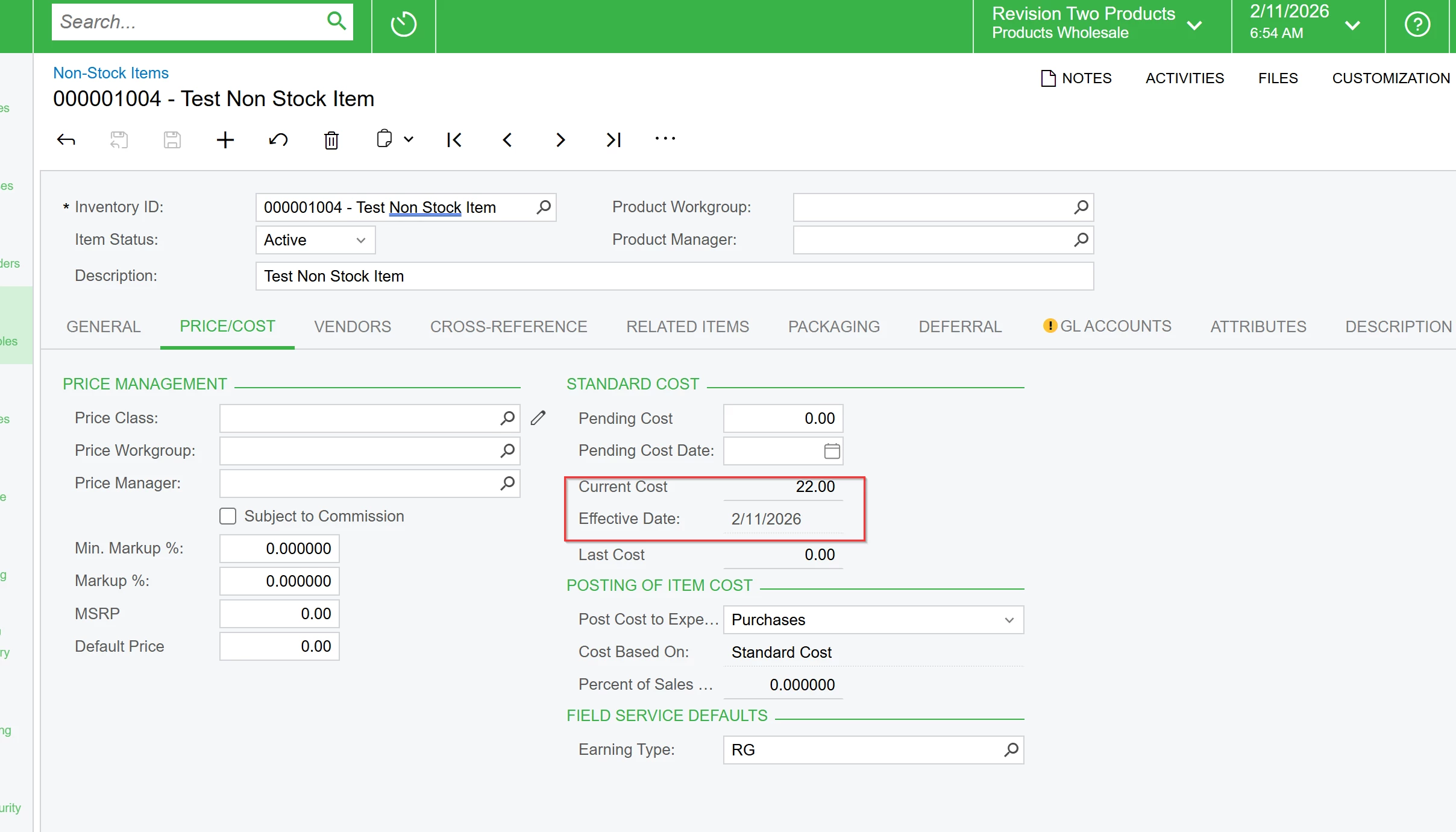Open the more actions ellipsis menu
This screenshot has width=1456, height=832.
click(665, 139)
